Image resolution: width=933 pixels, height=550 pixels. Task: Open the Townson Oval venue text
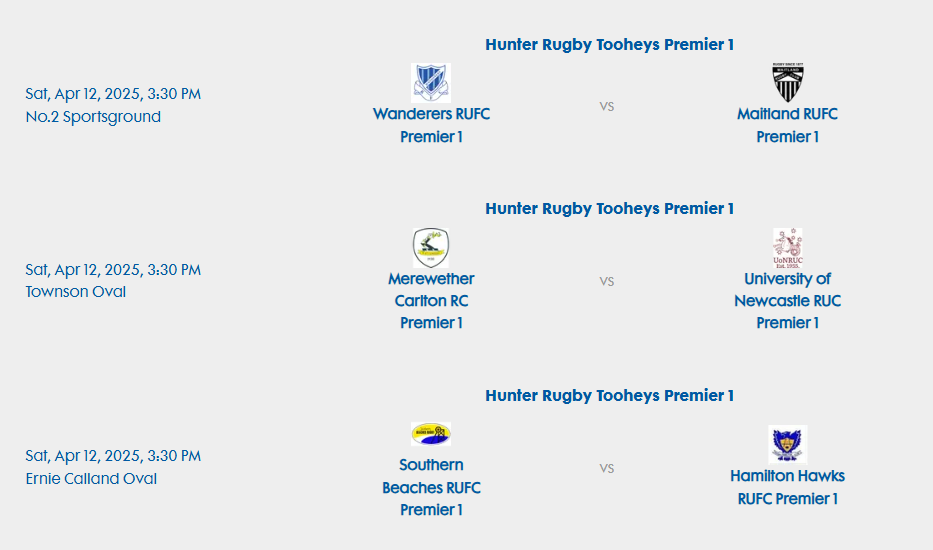pyautogui.click(x=76, y=292)
